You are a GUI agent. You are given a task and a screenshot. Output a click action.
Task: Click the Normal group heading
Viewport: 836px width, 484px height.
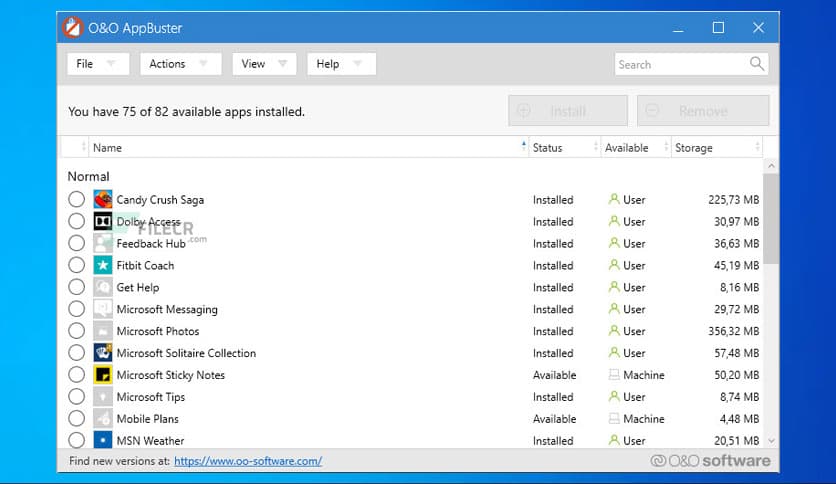tap(89, 176)
